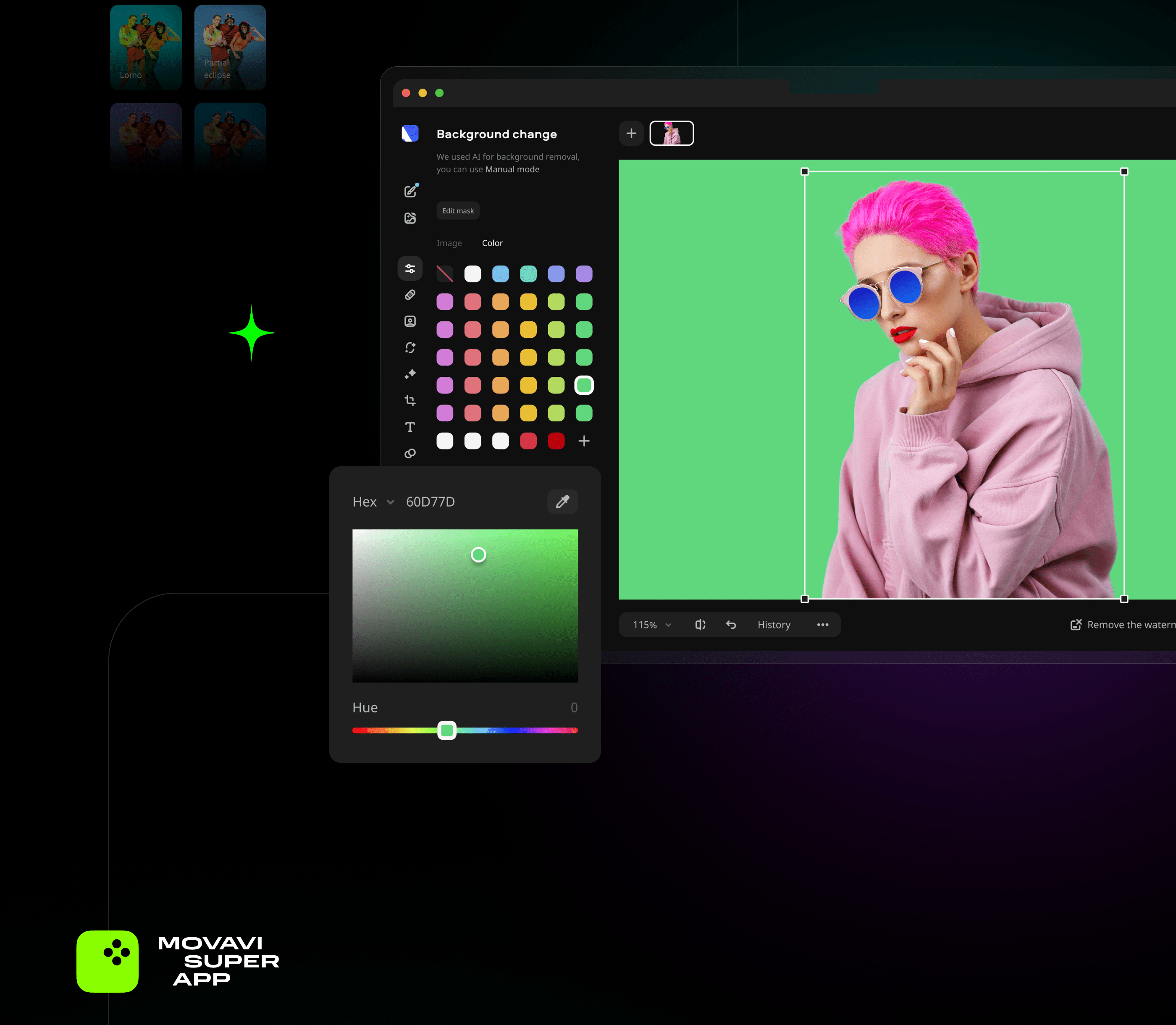Open the Manual mode link
The height and width of the screenshot is (1025, 1176).
click(x=512, y=169)
